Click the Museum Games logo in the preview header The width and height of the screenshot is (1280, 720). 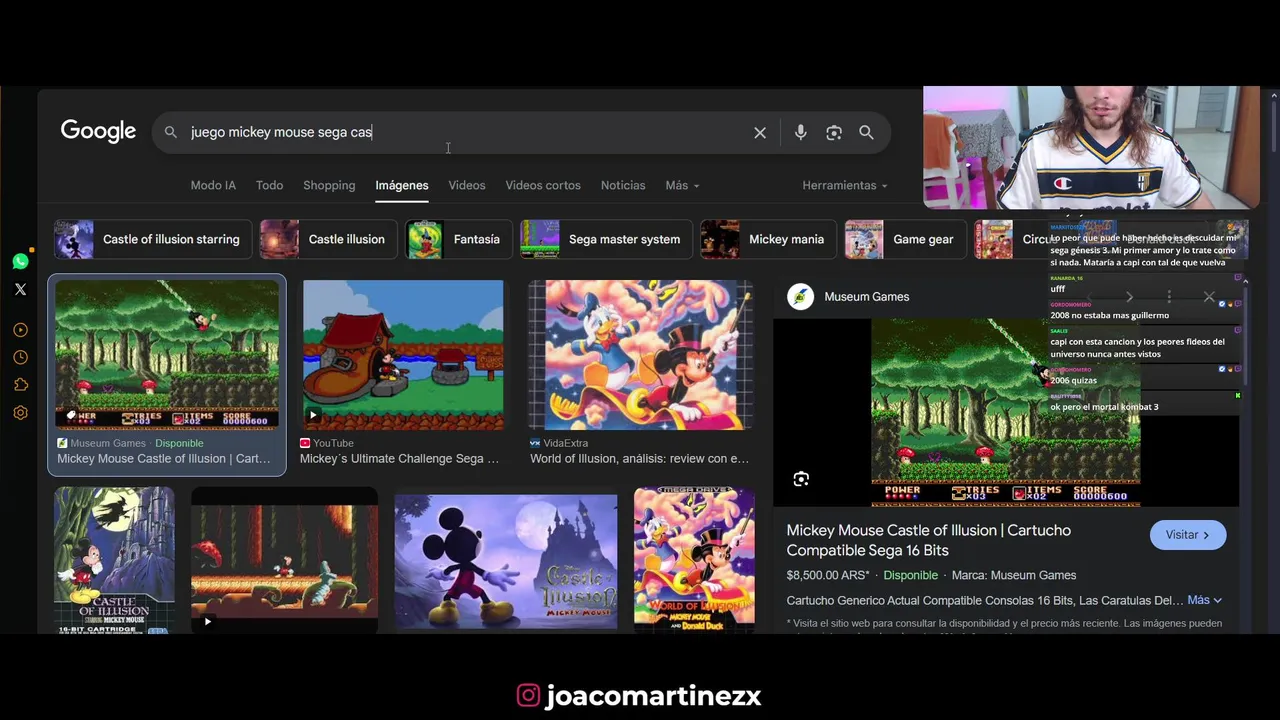(x=800, y=297)
